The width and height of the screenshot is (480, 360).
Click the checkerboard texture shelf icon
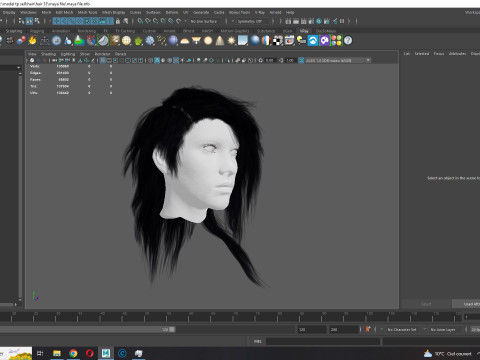pyautogui.click(x=278, y=41)
